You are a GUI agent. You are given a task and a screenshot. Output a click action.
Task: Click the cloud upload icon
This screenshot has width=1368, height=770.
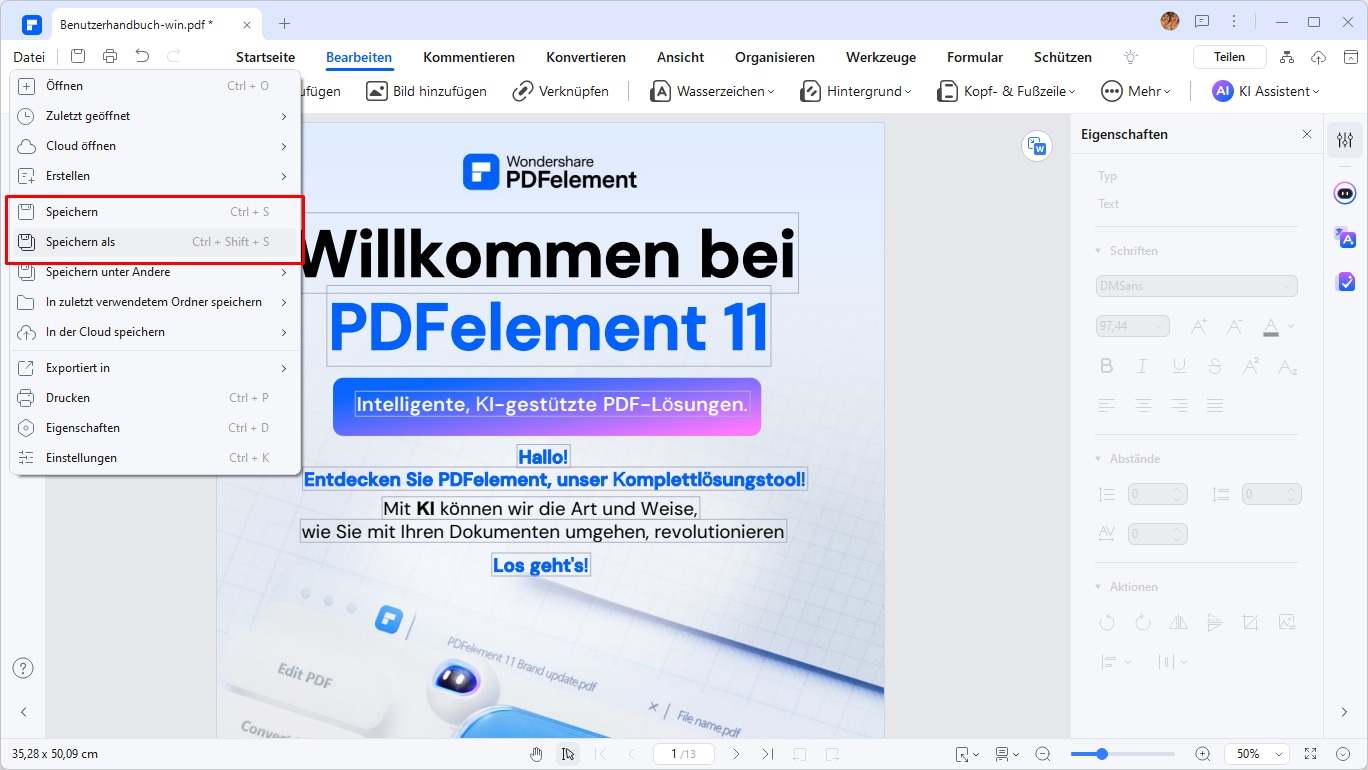1318,57
